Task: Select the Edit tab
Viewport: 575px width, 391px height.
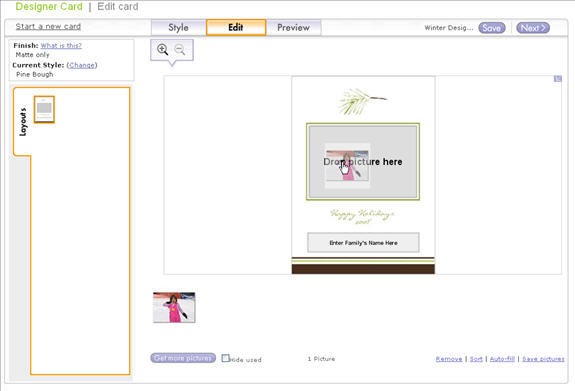Action: click(236, 28)
